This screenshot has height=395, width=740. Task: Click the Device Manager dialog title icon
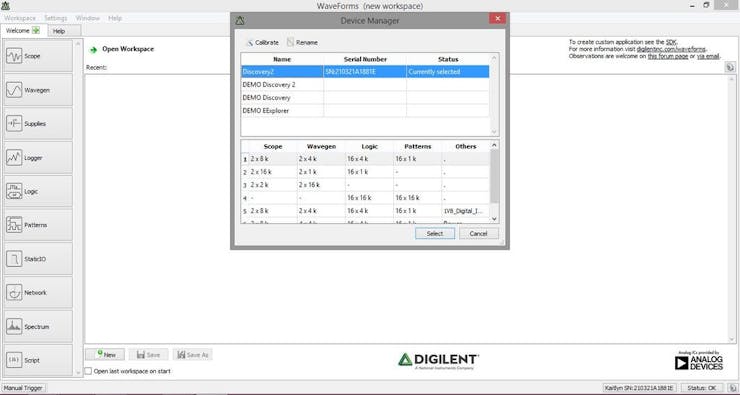pyautogui.click(x=240, y=21)
